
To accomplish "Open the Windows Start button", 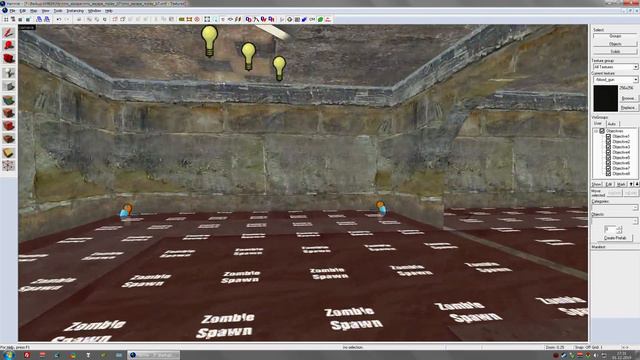I will click(8, 355).
